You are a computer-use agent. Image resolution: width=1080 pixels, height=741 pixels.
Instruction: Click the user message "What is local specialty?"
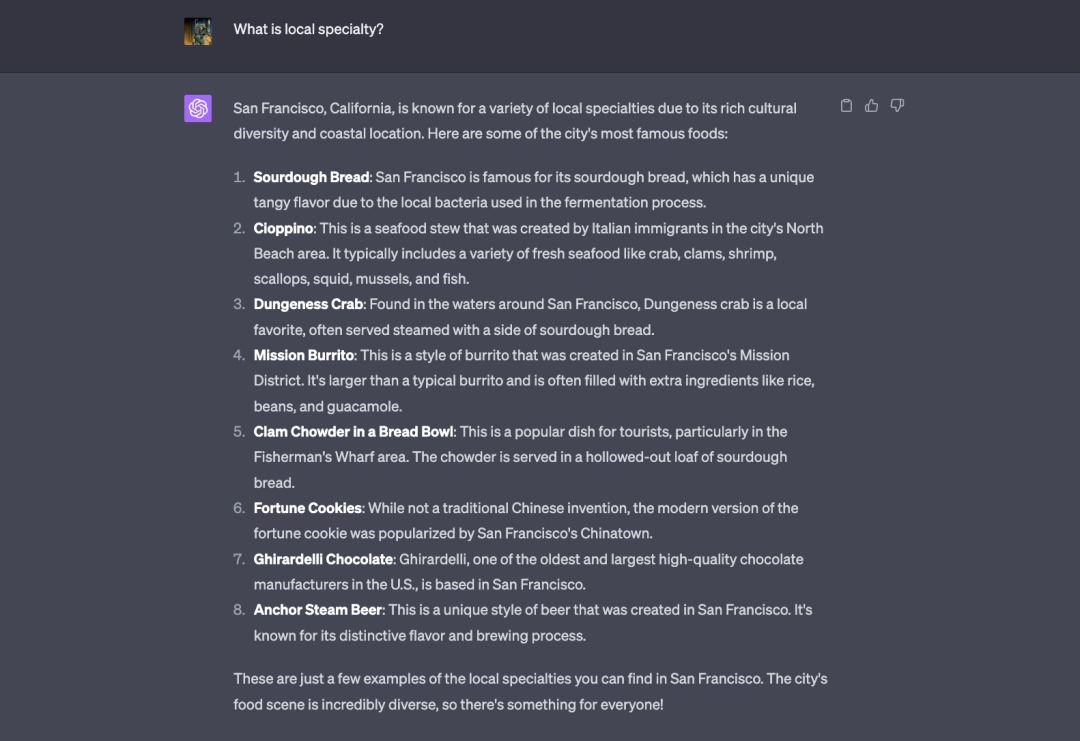point(308,29)
